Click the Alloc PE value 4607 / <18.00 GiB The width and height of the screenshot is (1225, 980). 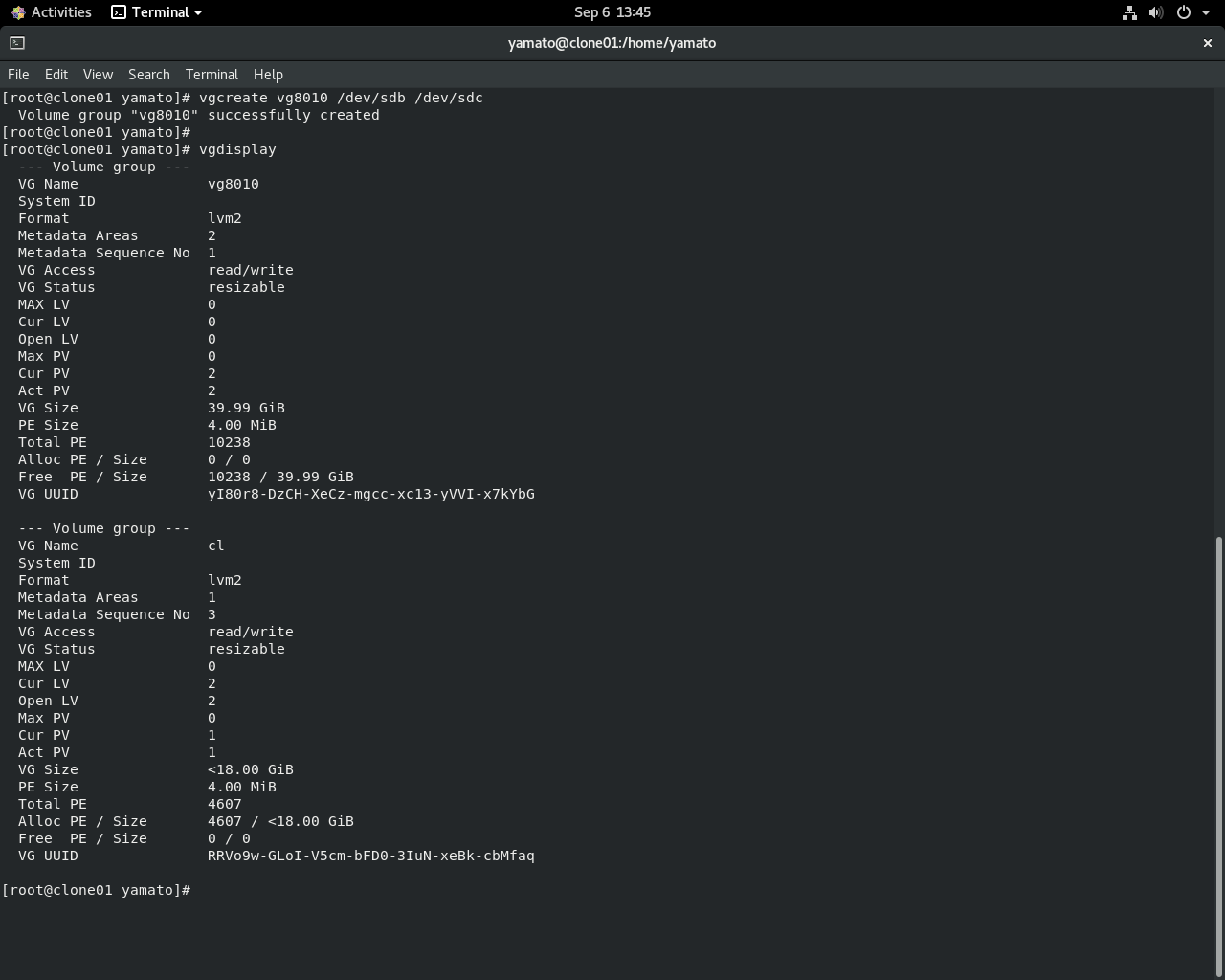280,821
